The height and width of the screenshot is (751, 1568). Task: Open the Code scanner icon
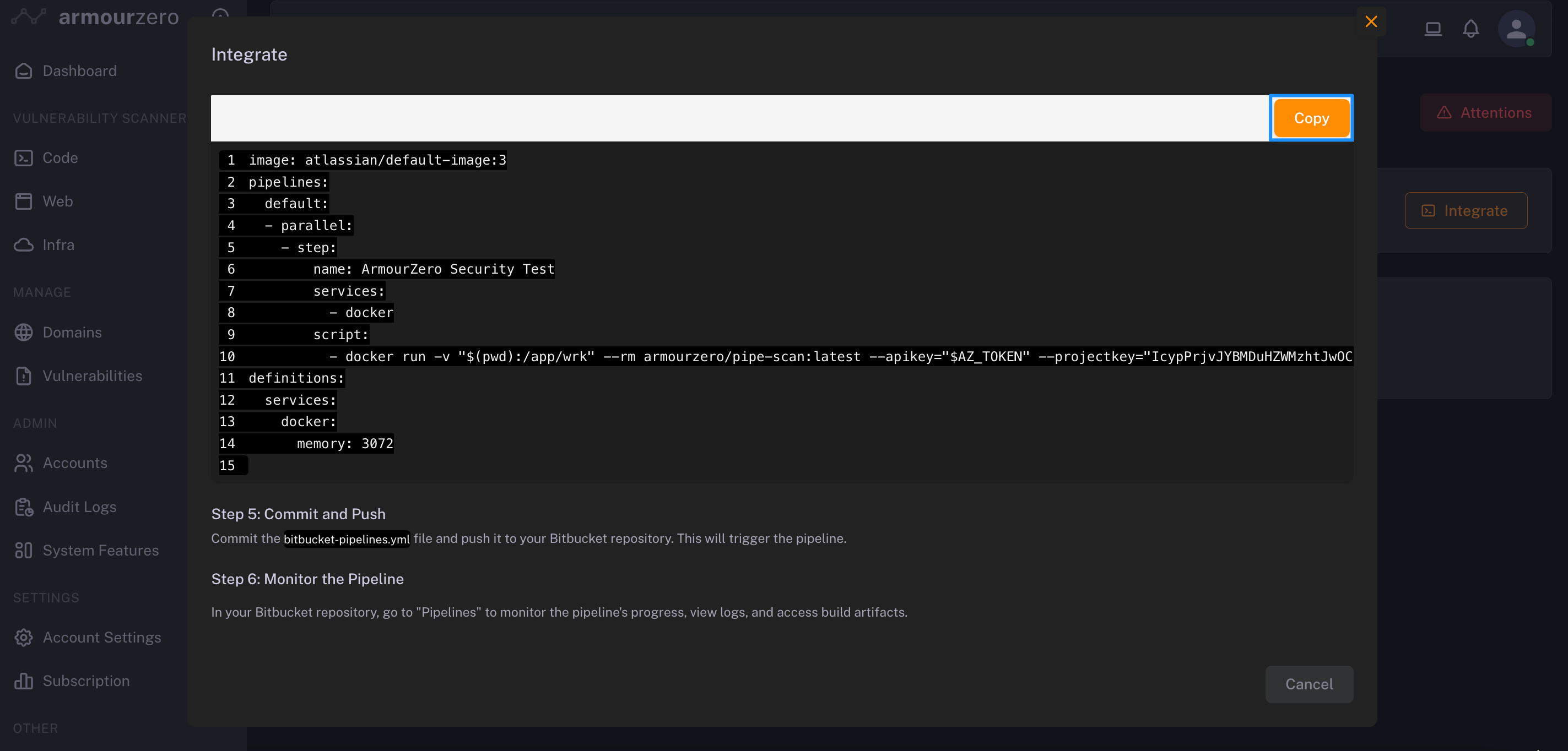[24, 158]
